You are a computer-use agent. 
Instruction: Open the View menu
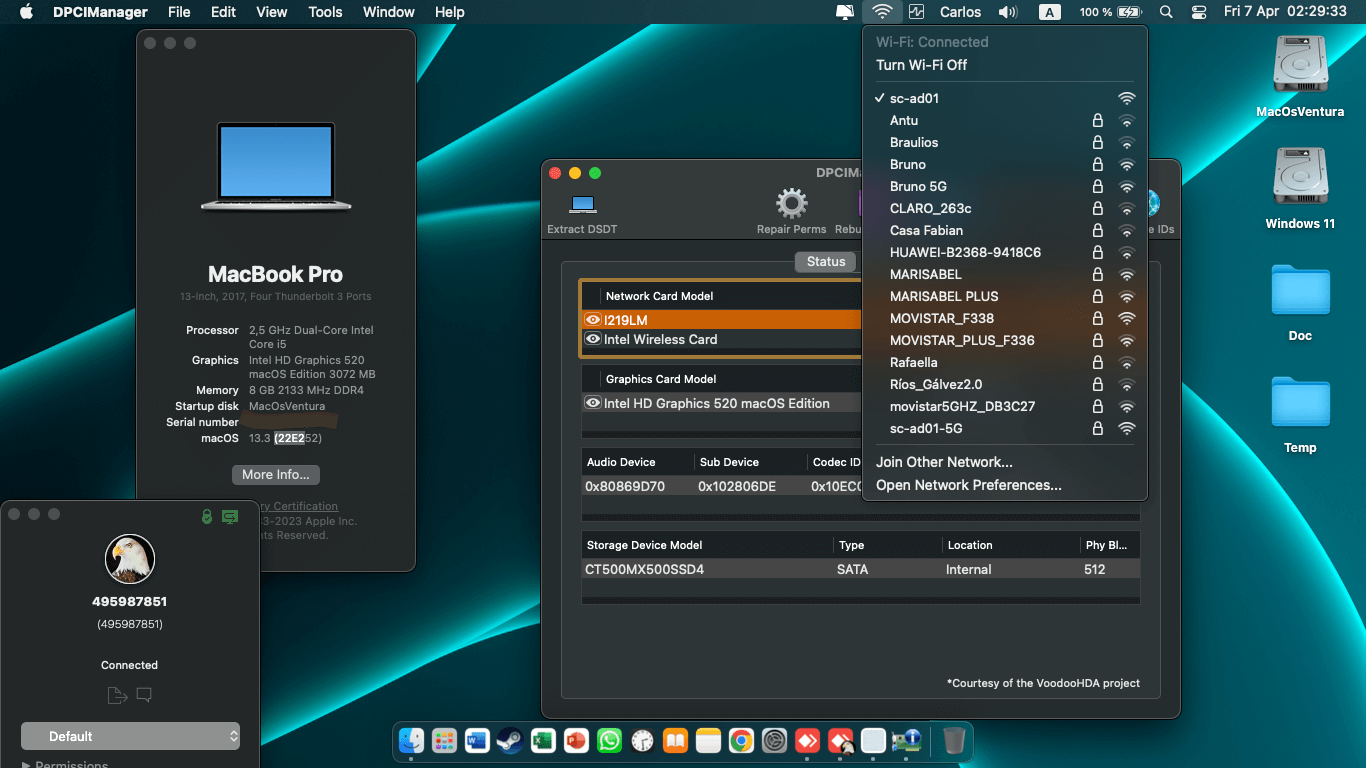tap(272, 12)
